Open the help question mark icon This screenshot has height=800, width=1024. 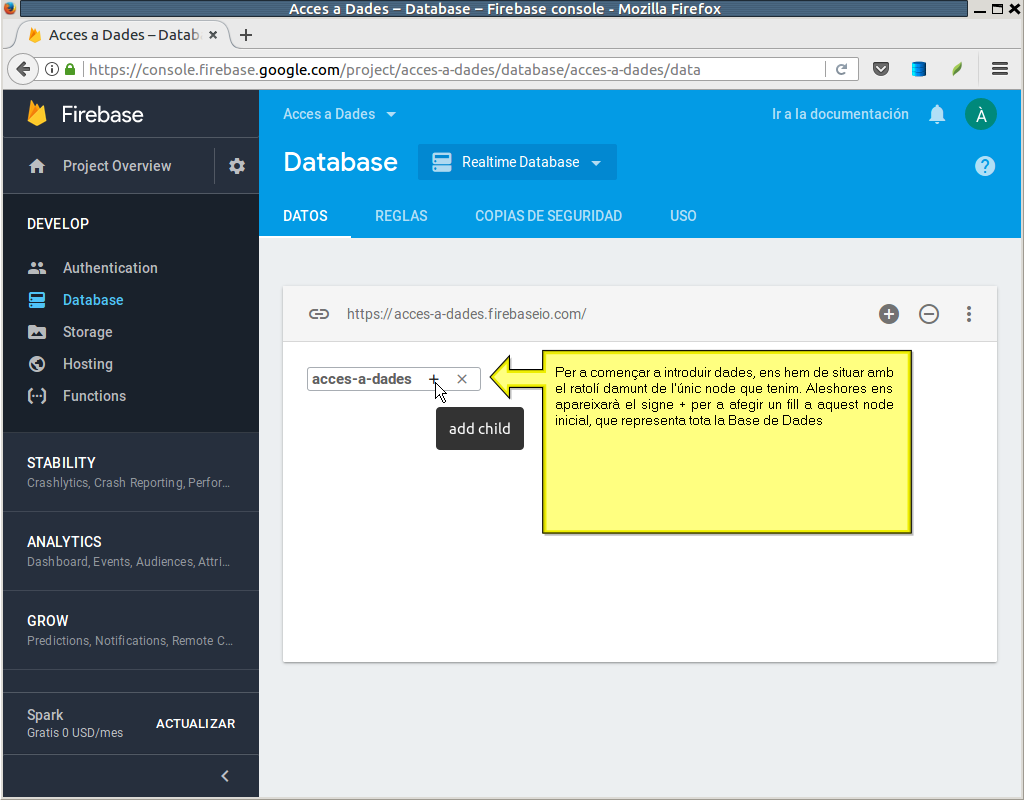[985, 166]
